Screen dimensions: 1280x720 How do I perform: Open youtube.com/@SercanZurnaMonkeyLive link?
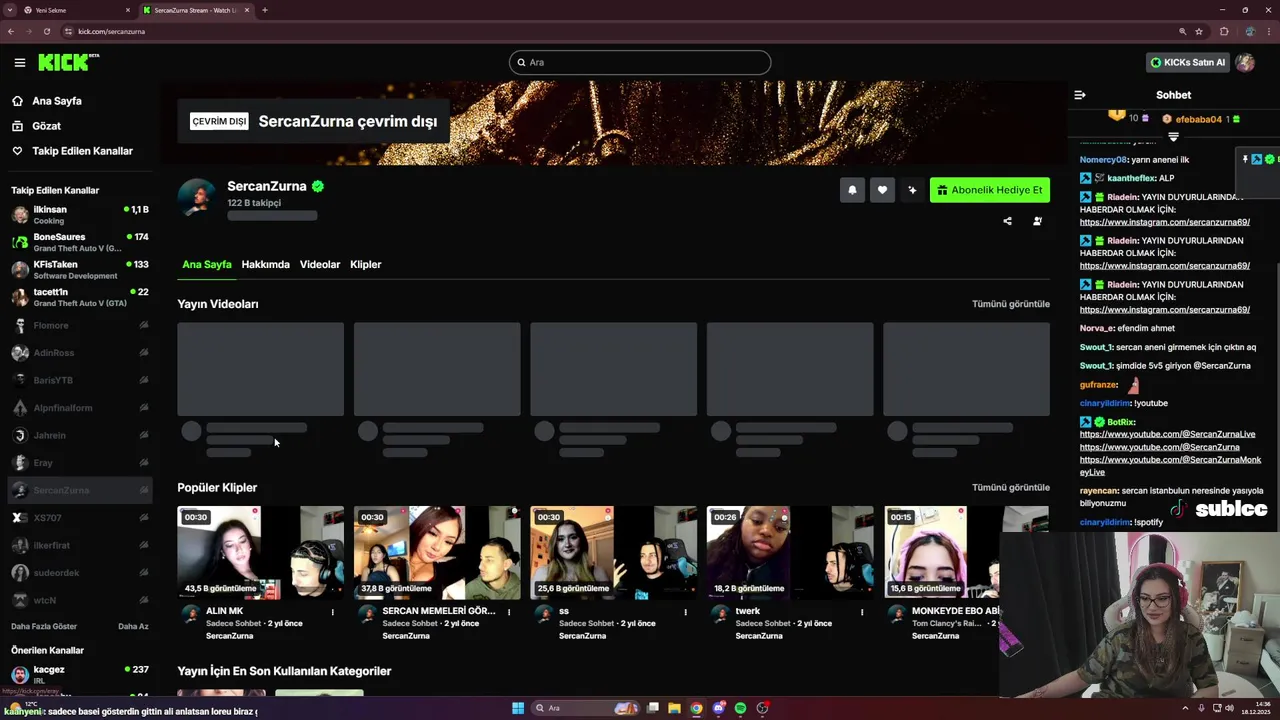click(1170, 466)
